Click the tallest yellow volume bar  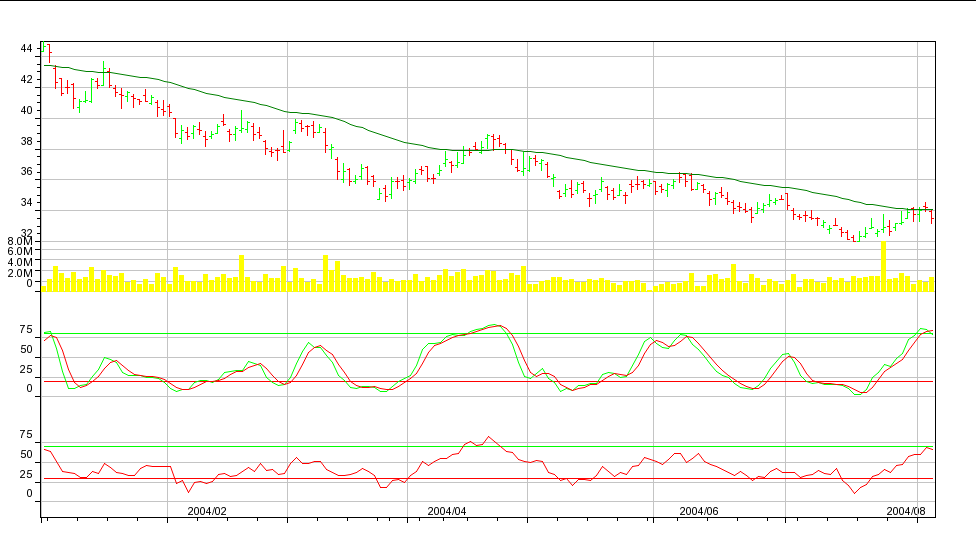883,266
